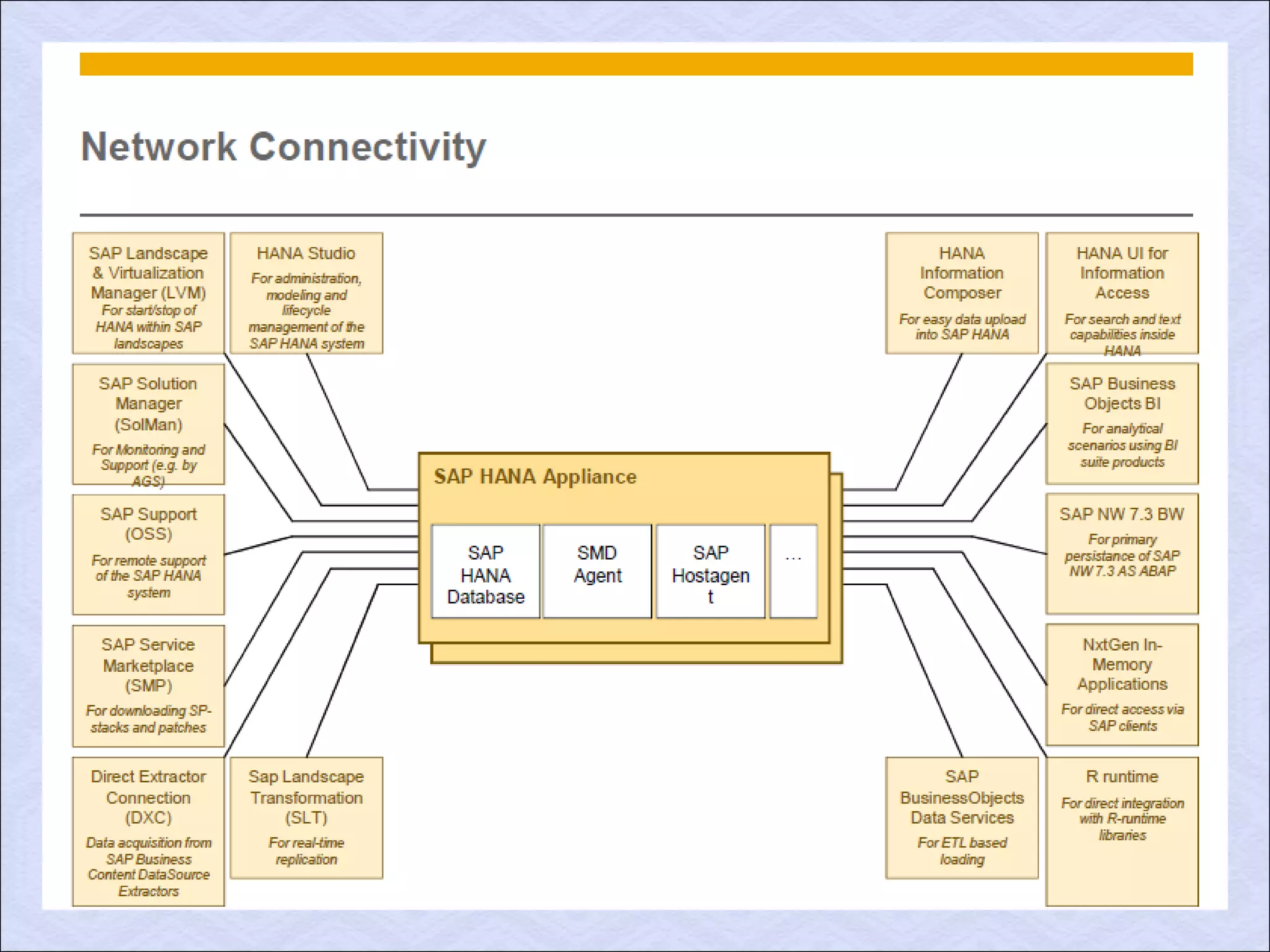
Task: Select the SAP NW 7.3 BW box
Action: [1122, 553]
